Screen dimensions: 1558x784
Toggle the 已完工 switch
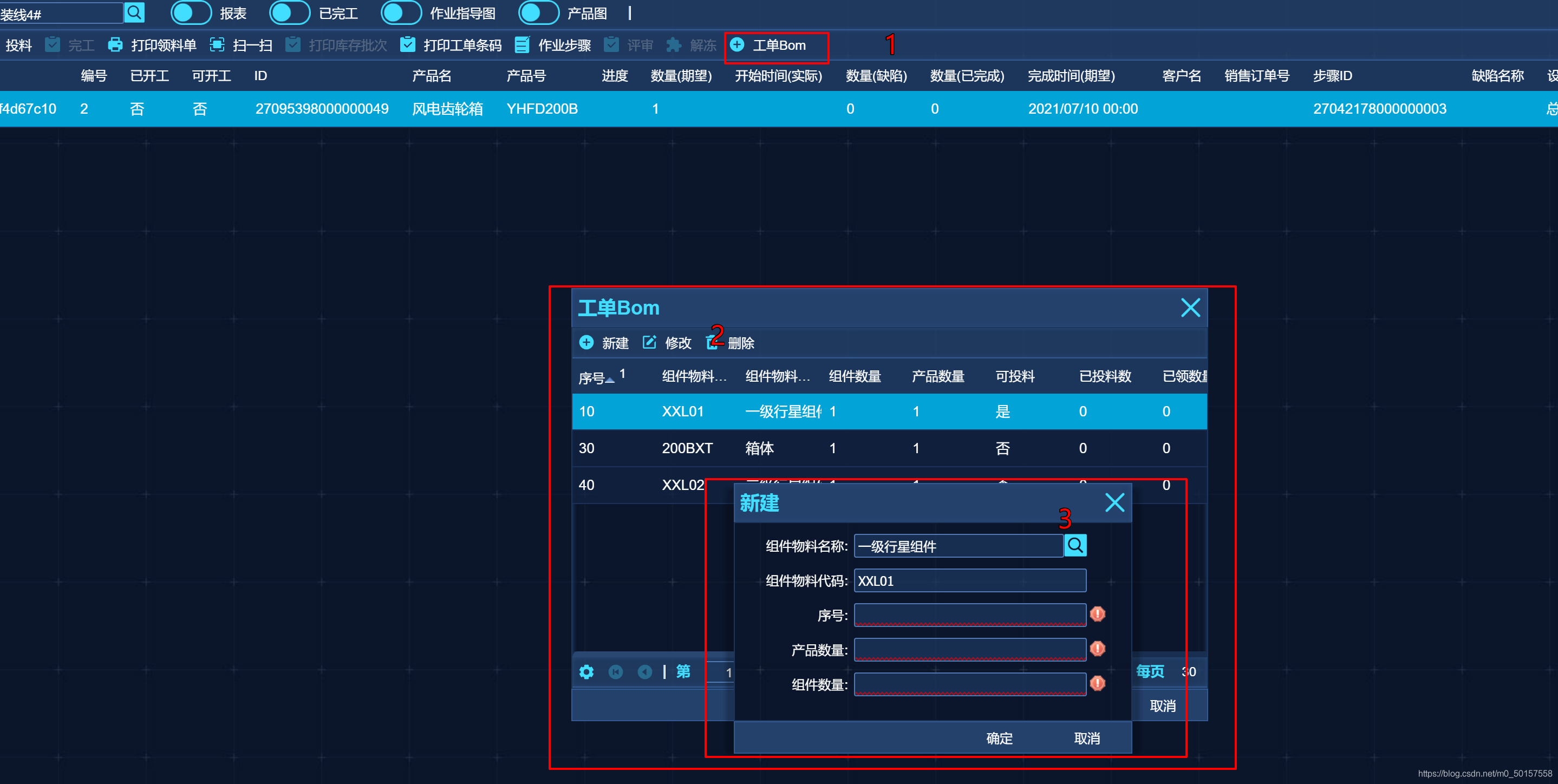[x=289, y=12]
